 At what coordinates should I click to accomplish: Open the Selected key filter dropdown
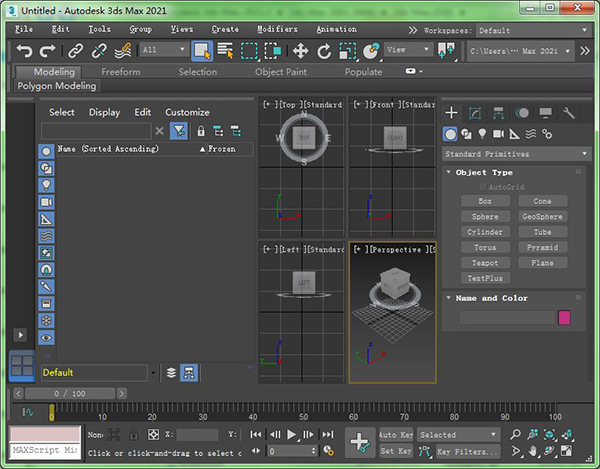[458, 435]
